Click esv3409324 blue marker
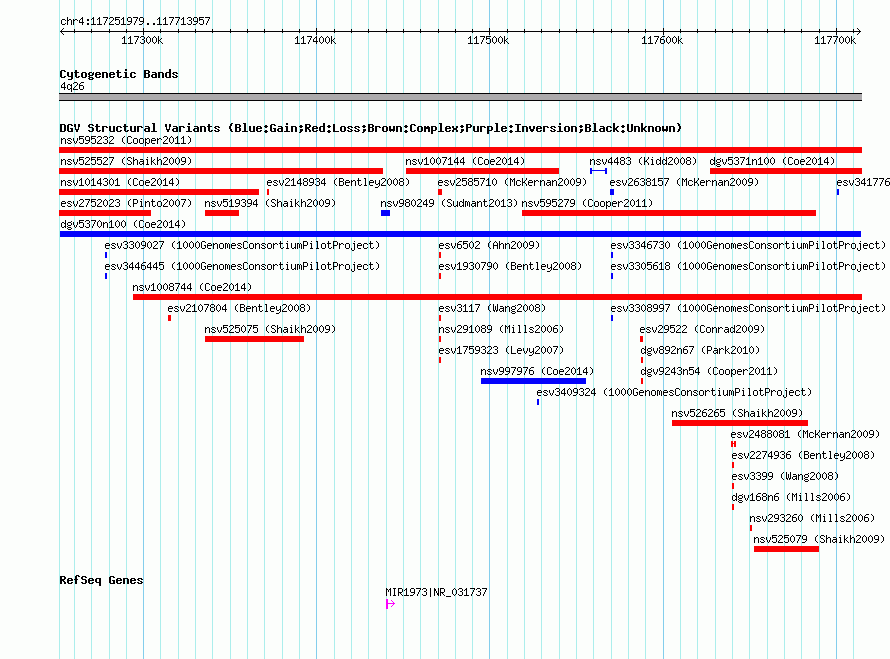Image resolution: width=890 pixels, height=659 pixels. [538, 402]
